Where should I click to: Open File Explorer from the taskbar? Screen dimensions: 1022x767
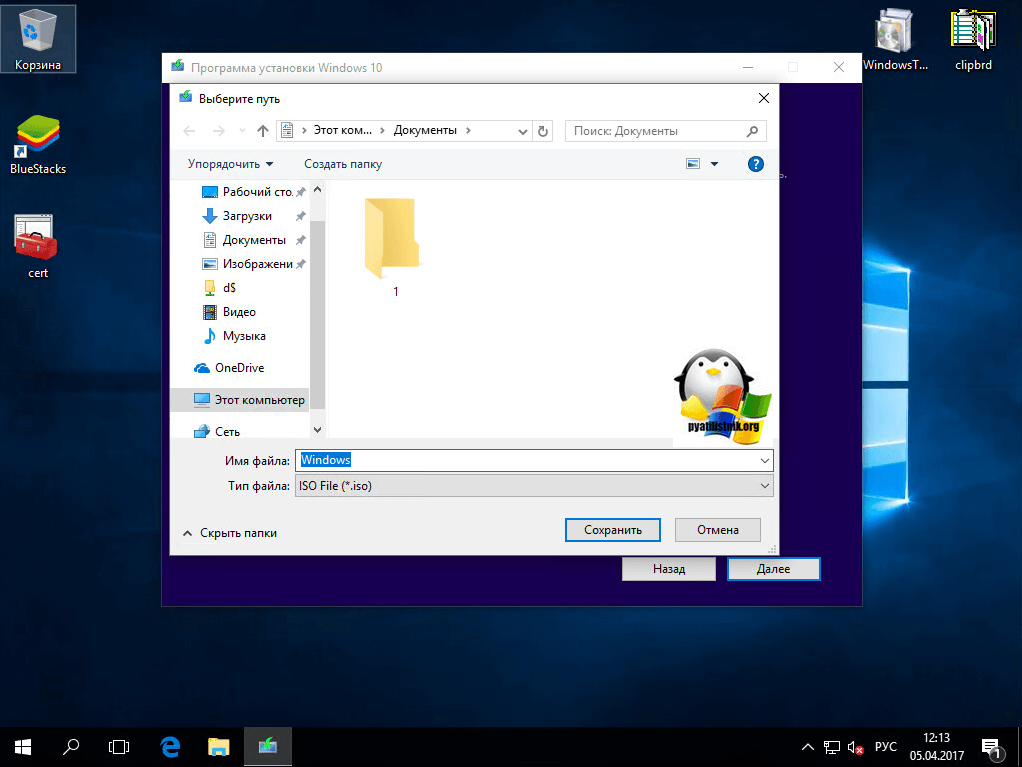point(219,746)
